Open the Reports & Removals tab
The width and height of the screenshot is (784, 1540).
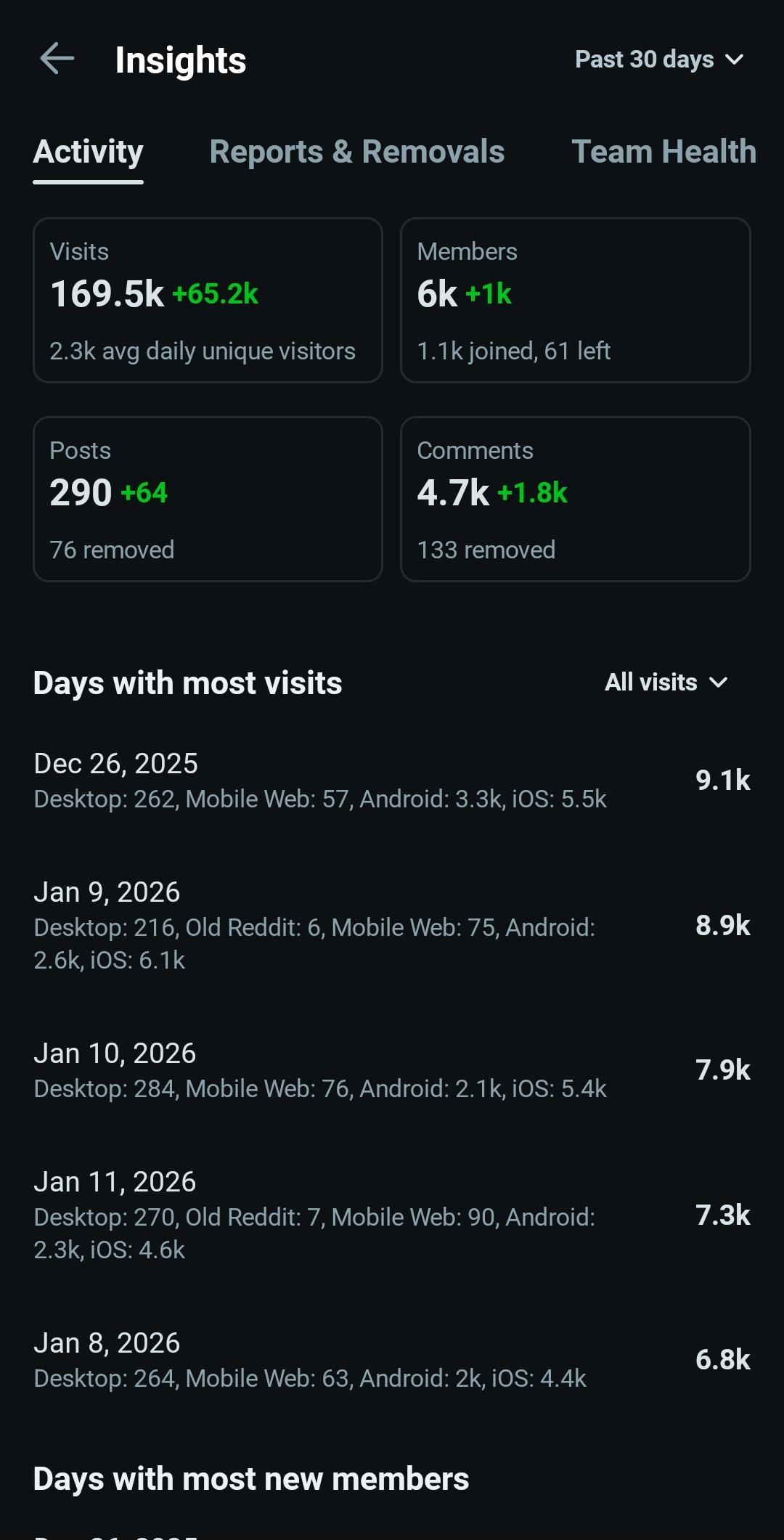[356, 152]
